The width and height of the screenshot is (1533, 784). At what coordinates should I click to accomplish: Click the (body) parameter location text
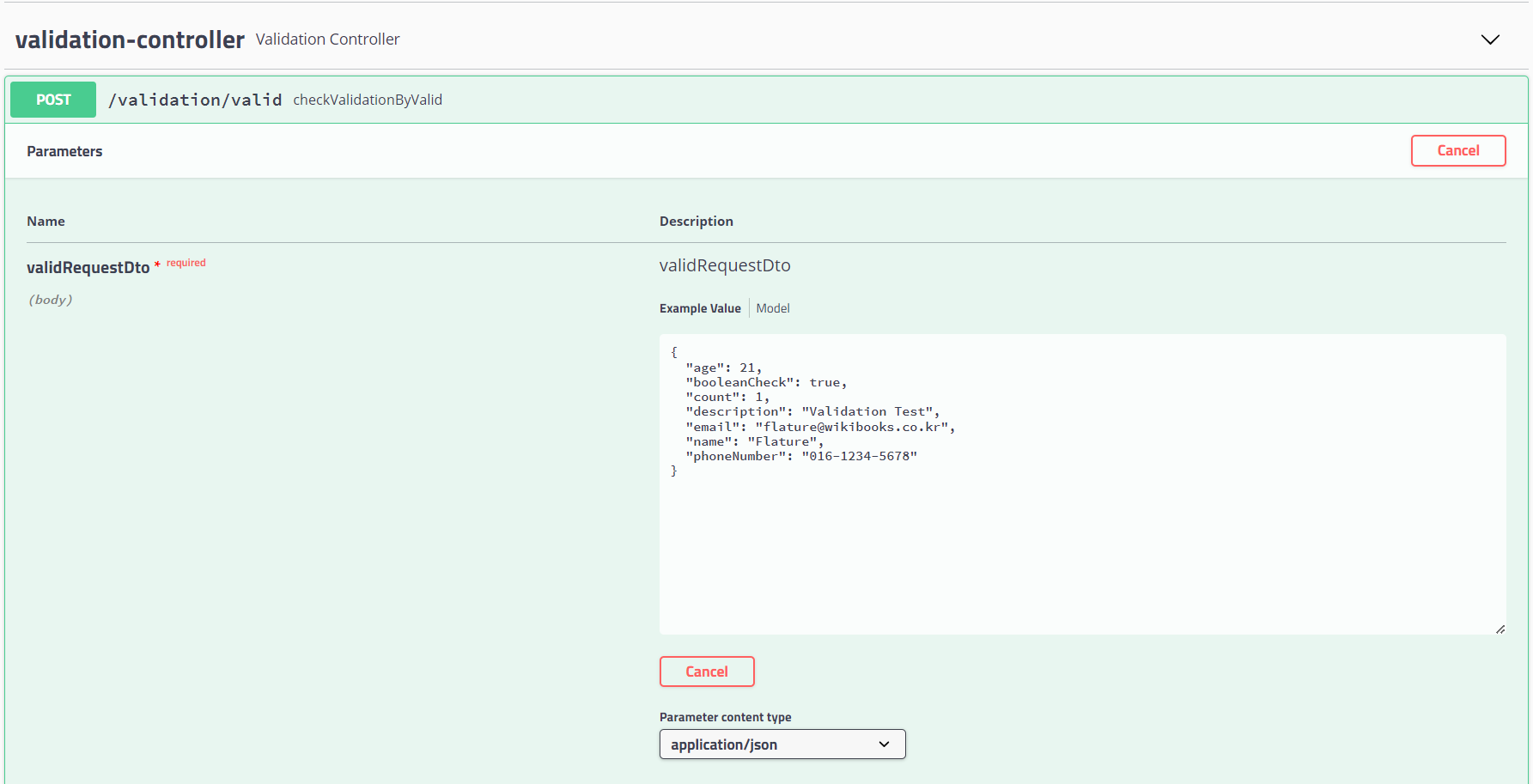click(51, 300)
